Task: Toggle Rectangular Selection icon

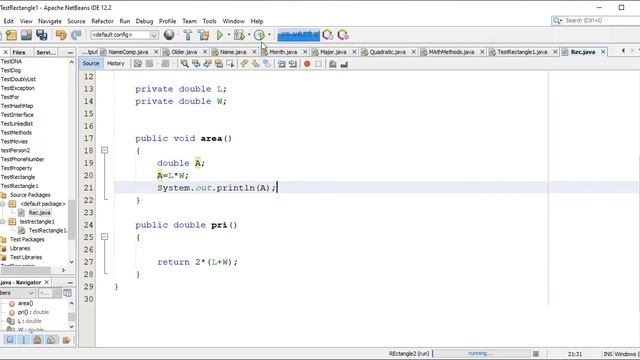Action: tap(230, 64)
